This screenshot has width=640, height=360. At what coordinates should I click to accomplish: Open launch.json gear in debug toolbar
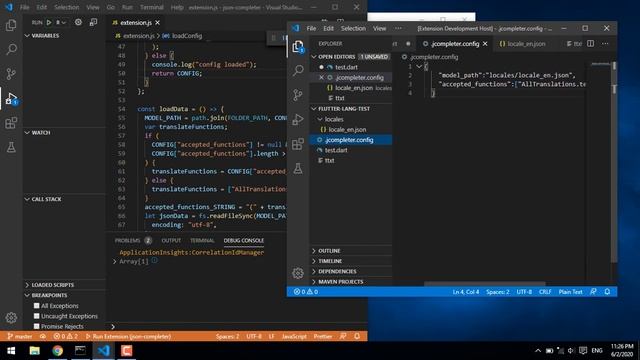pyautogui.click(x=78, y=22)
